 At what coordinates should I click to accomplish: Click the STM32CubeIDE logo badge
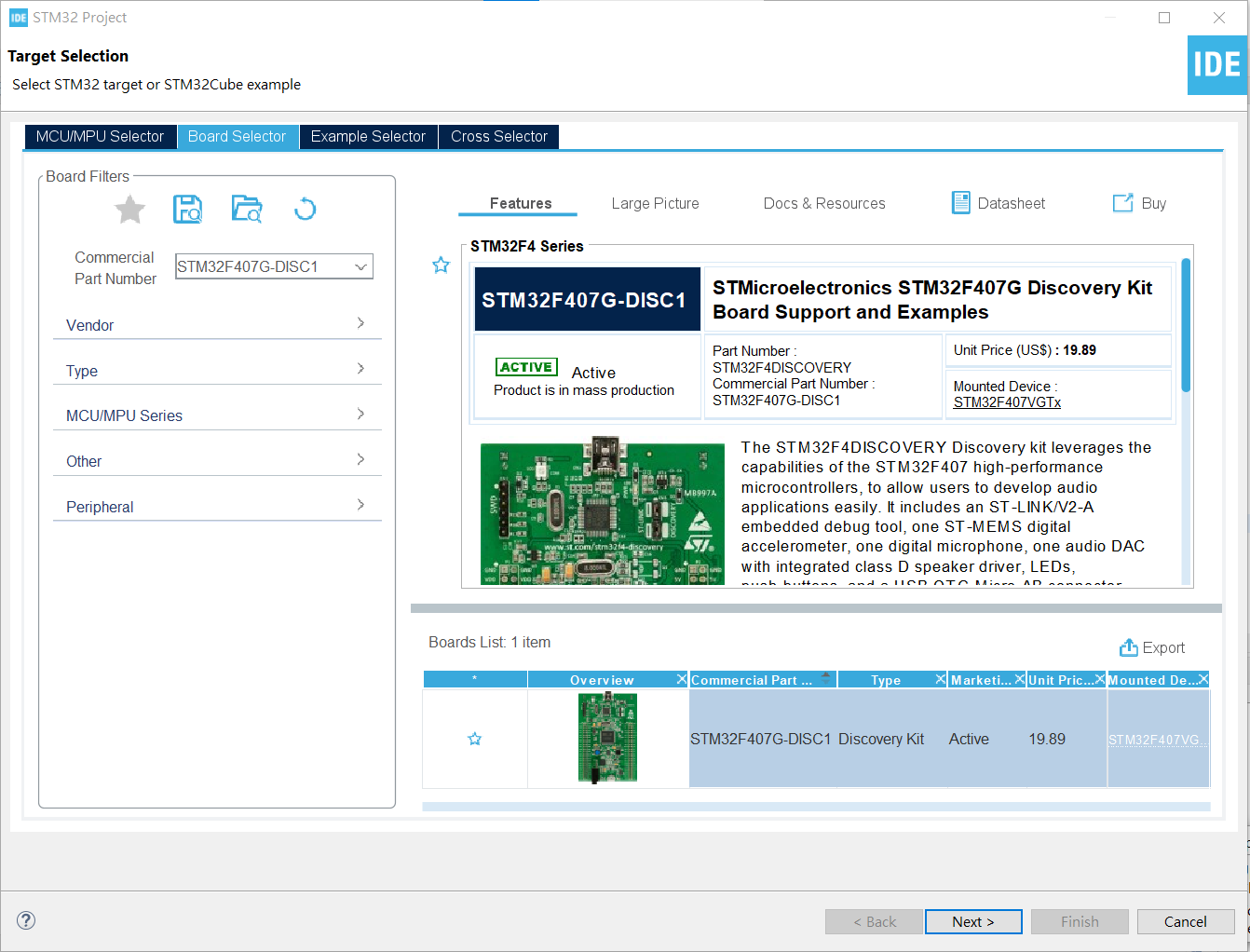click(x=1216, y=65)
